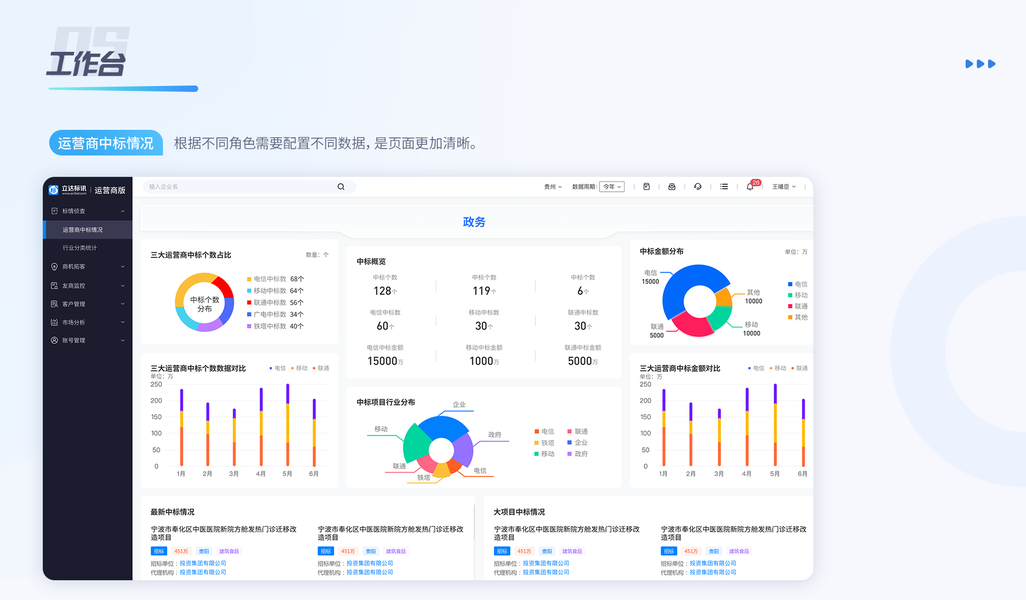Click the 友商监控 sidebar icon

coord(54,286)
